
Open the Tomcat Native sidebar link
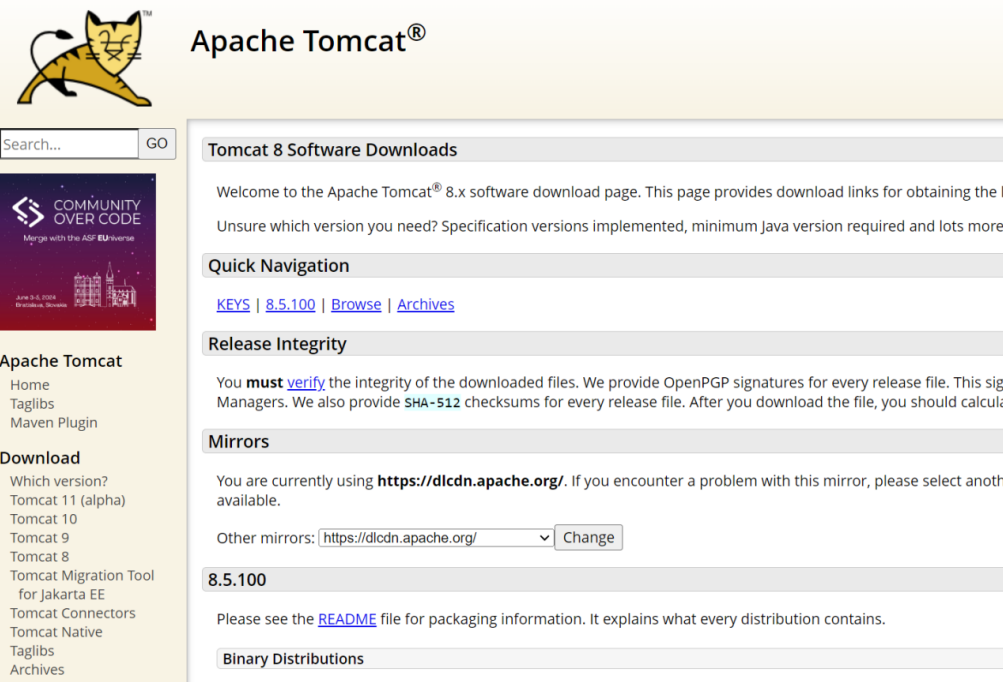(x=56, y=632)
